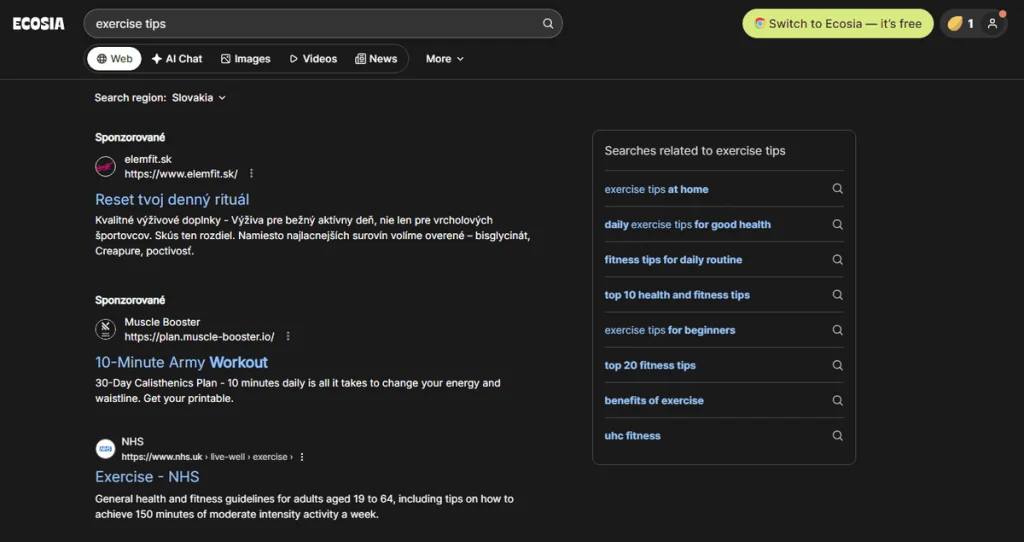The image size is (1024, 542).
Task: Click search icon beside 'exercise tips for beginners'
Action: (837, 330)
